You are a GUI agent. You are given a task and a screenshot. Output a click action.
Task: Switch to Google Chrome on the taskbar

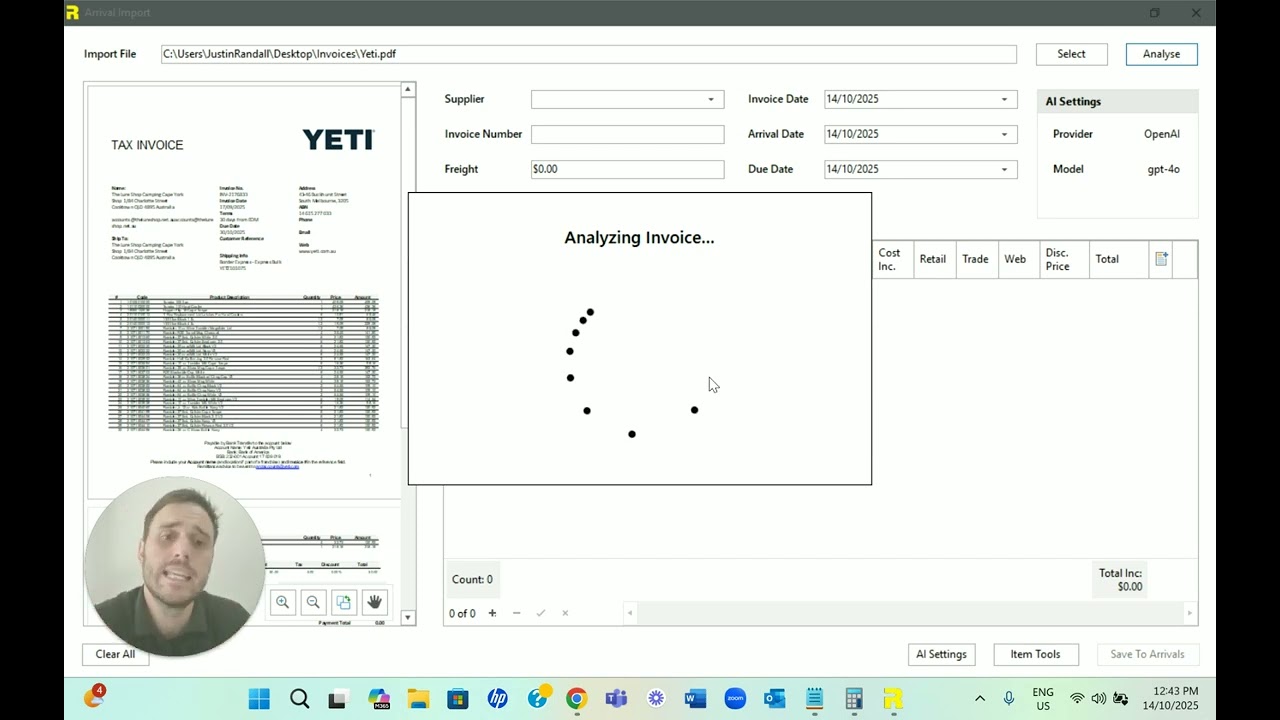[x=576, y=698]
